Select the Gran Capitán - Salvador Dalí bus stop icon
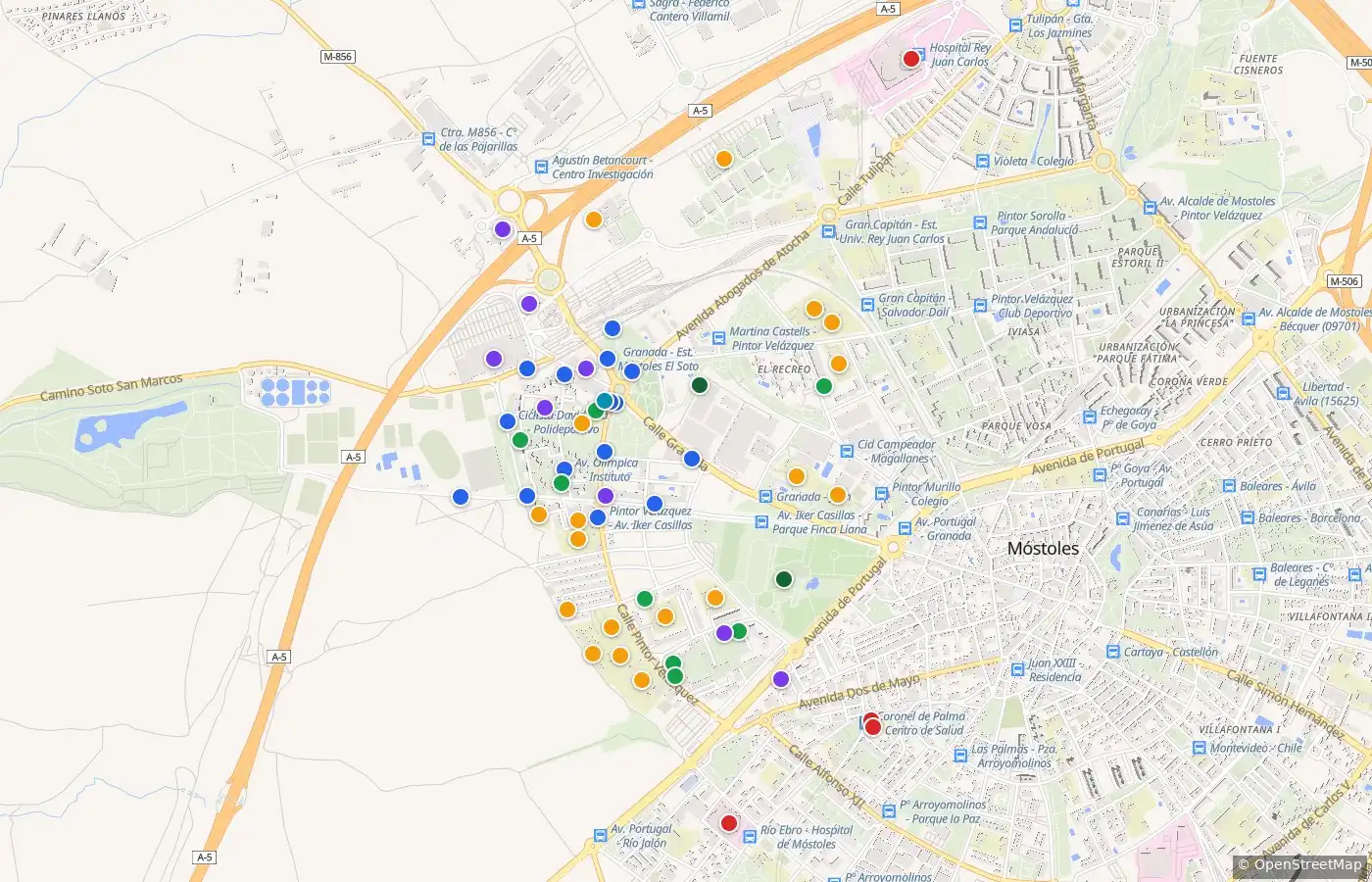The width and height of the screenshot is (1372, 882). coord(867,305)
